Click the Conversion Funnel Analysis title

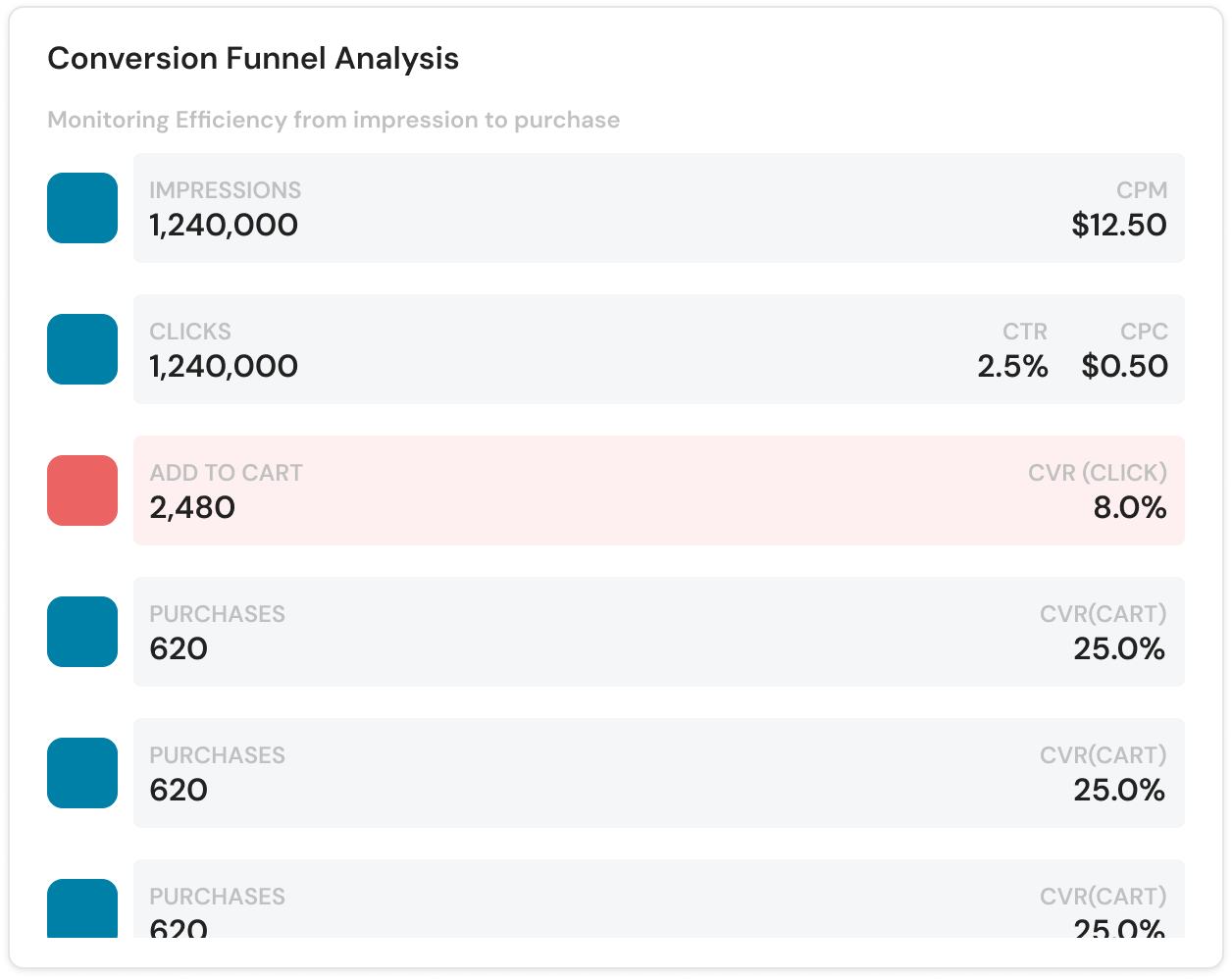point(253,59)
